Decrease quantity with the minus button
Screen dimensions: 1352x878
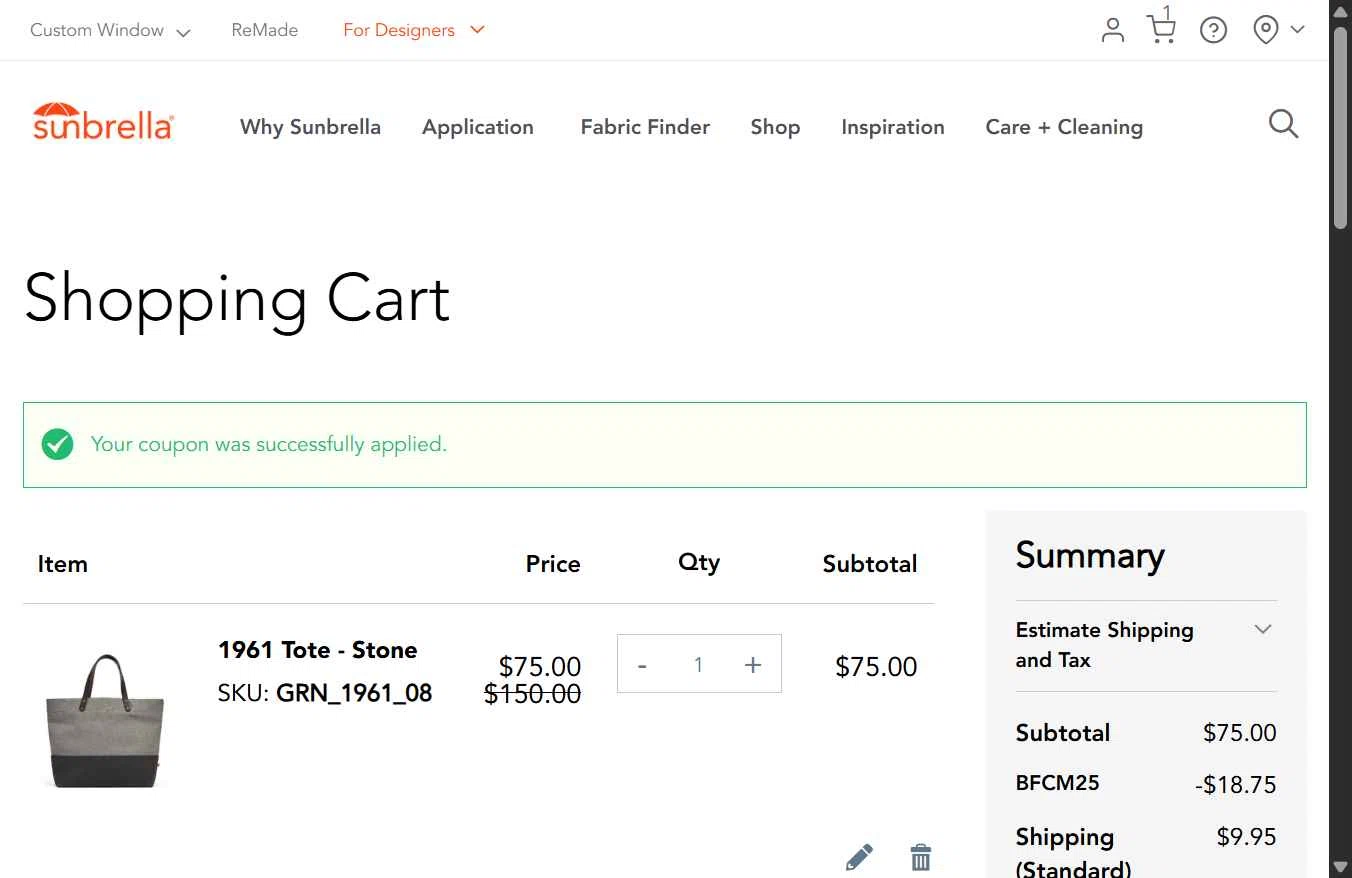click(642, 665)
